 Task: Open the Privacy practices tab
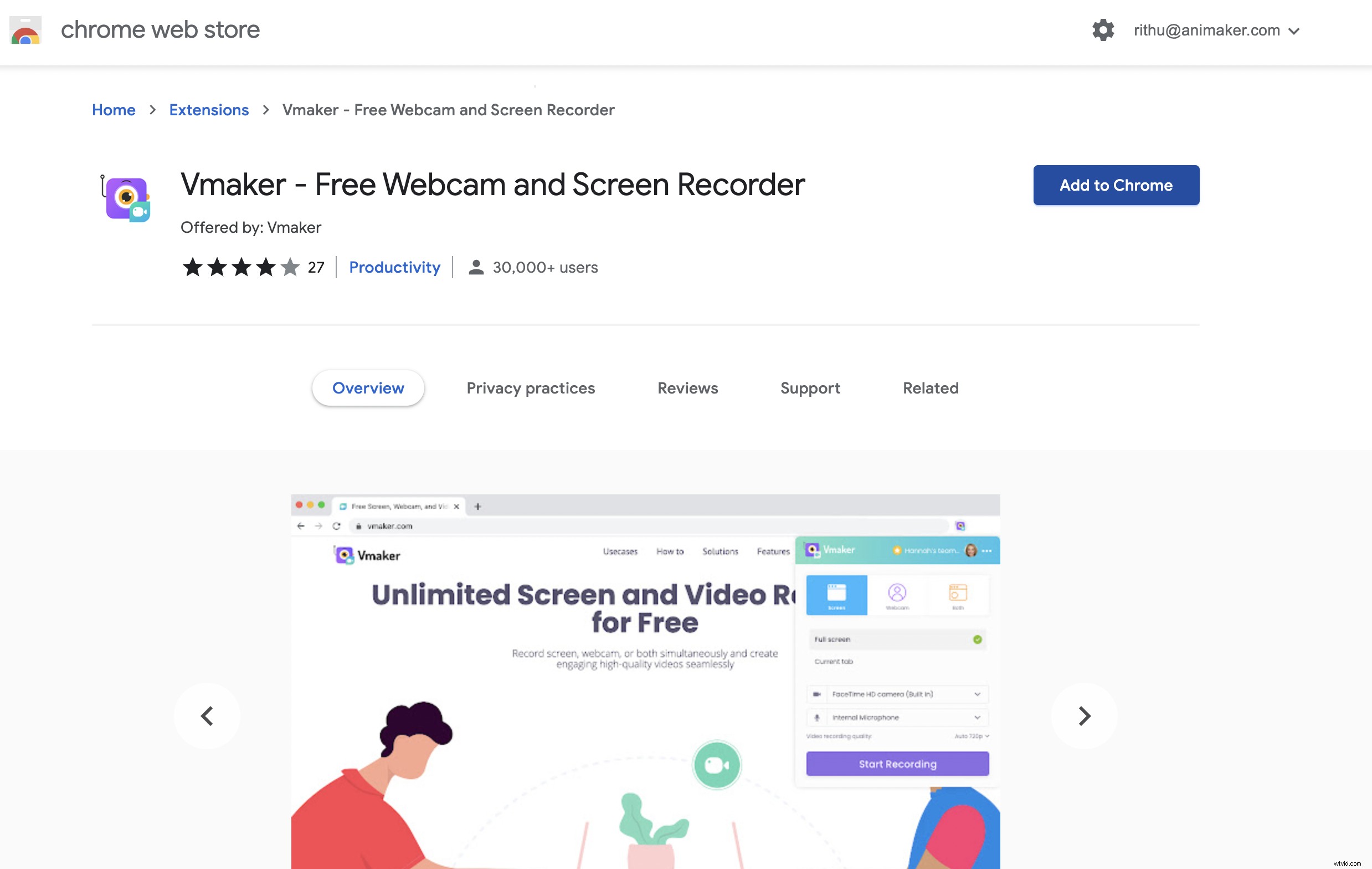click(531, 388)
